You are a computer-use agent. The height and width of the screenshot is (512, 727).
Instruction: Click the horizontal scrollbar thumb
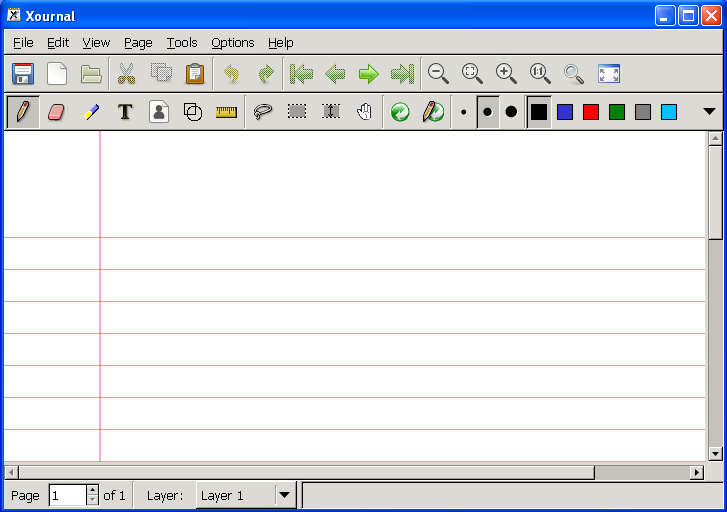tap(306, 473)
